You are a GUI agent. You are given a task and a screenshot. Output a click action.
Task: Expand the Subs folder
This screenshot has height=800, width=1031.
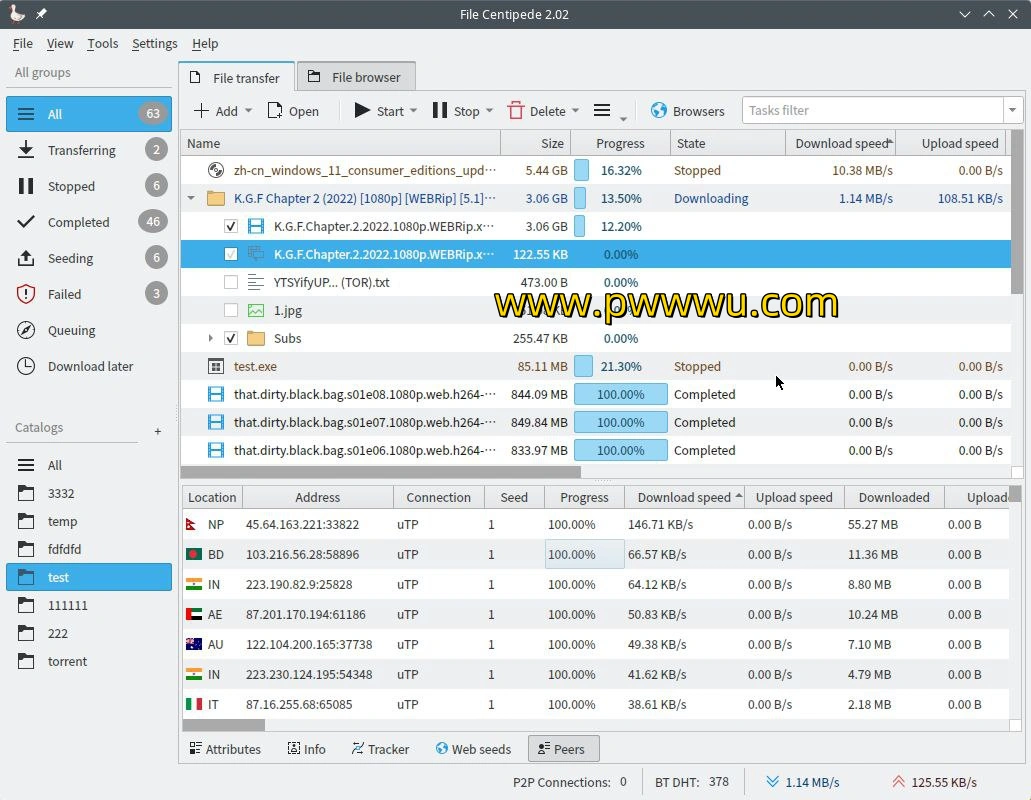(210, 338)
